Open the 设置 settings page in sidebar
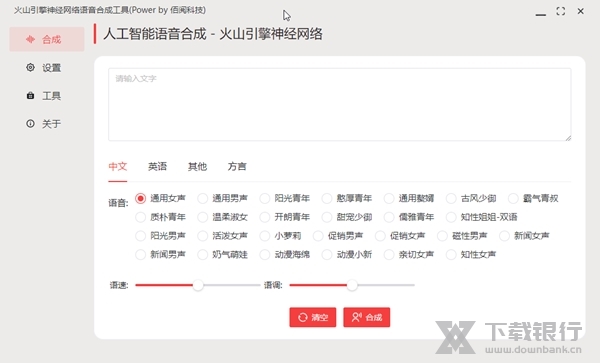The height and width of the screenshot is (363, 600). [x=47, y=68]
